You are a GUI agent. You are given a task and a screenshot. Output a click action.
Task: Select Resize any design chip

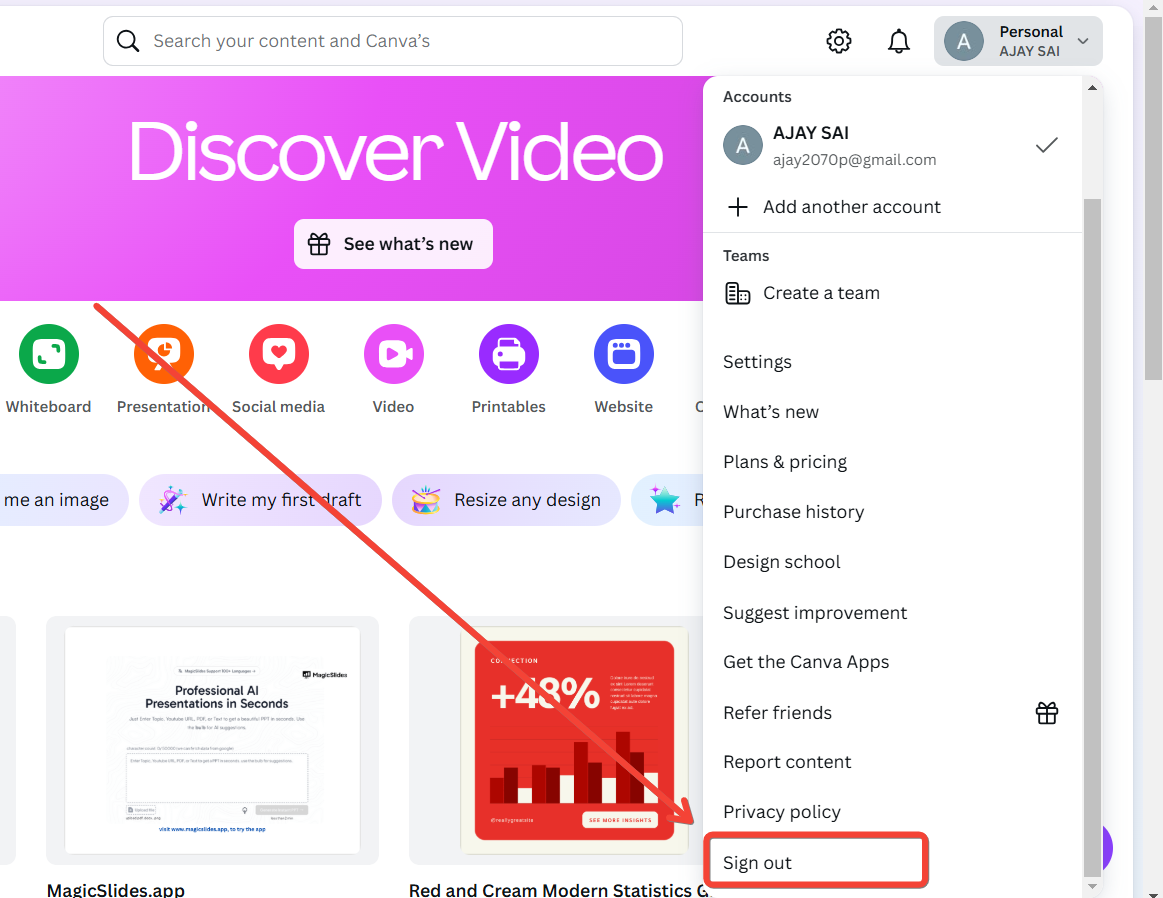coord(506,500)
